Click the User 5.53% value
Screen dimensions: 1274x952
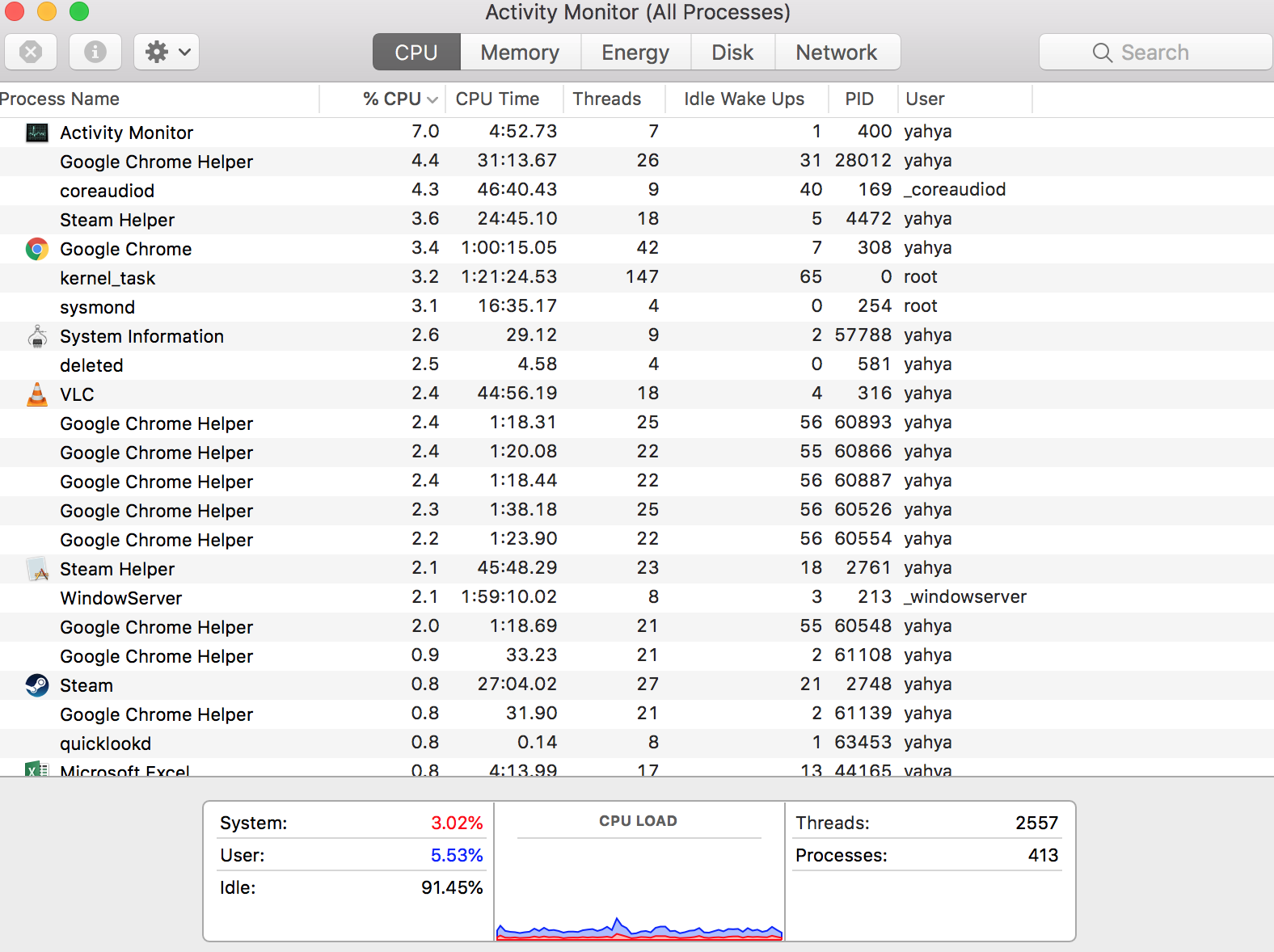[x=457, y=855]
